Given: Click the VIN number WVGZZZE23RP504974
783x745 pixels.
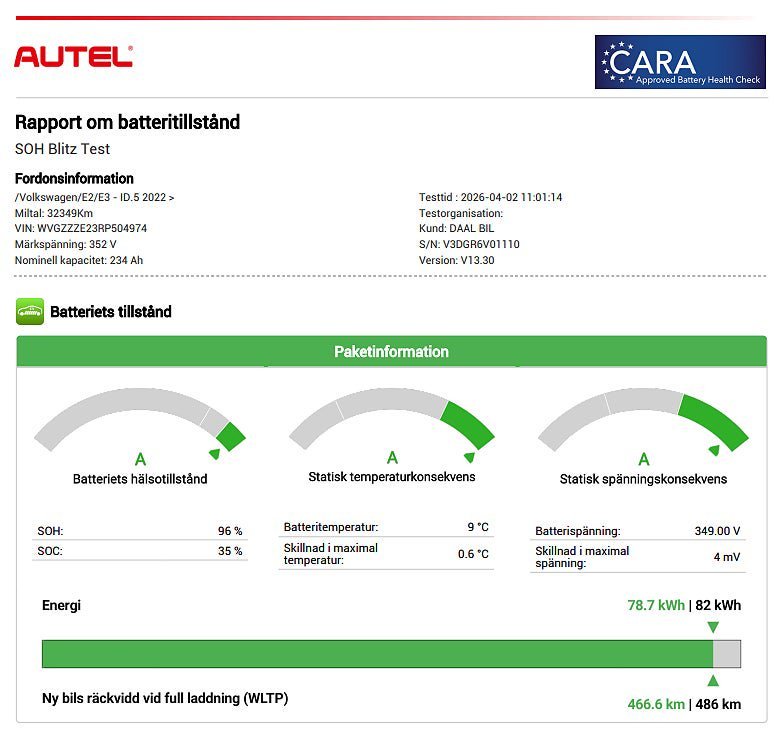Looking at the screenshot, I should 81,228.
